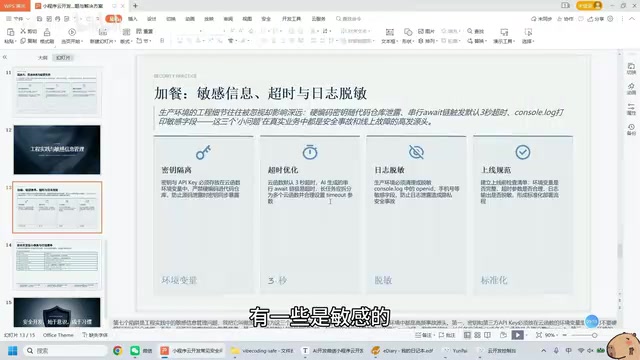
Task: Click the search commands field
Action: point(349,19)
